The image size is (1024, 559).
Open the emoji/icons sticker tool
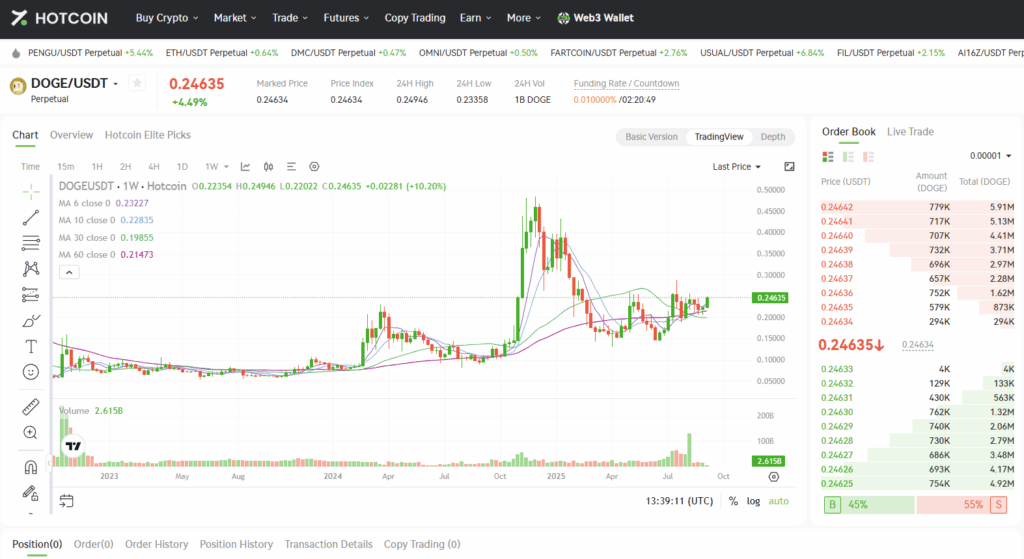(31, 372)
